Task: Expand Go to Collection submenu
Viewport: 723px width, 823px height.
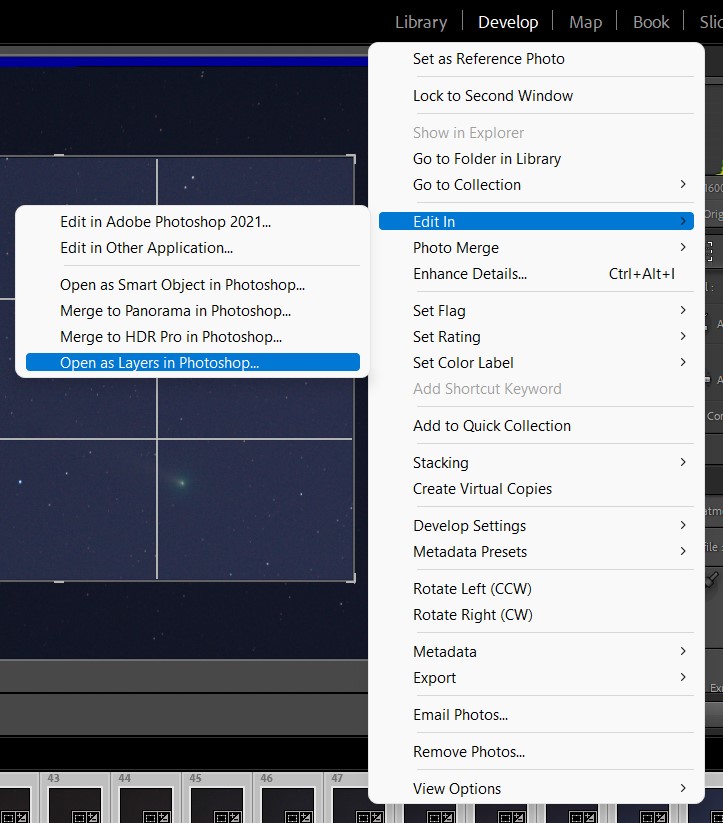Action: pyautogui.click(x=536, y=185)
